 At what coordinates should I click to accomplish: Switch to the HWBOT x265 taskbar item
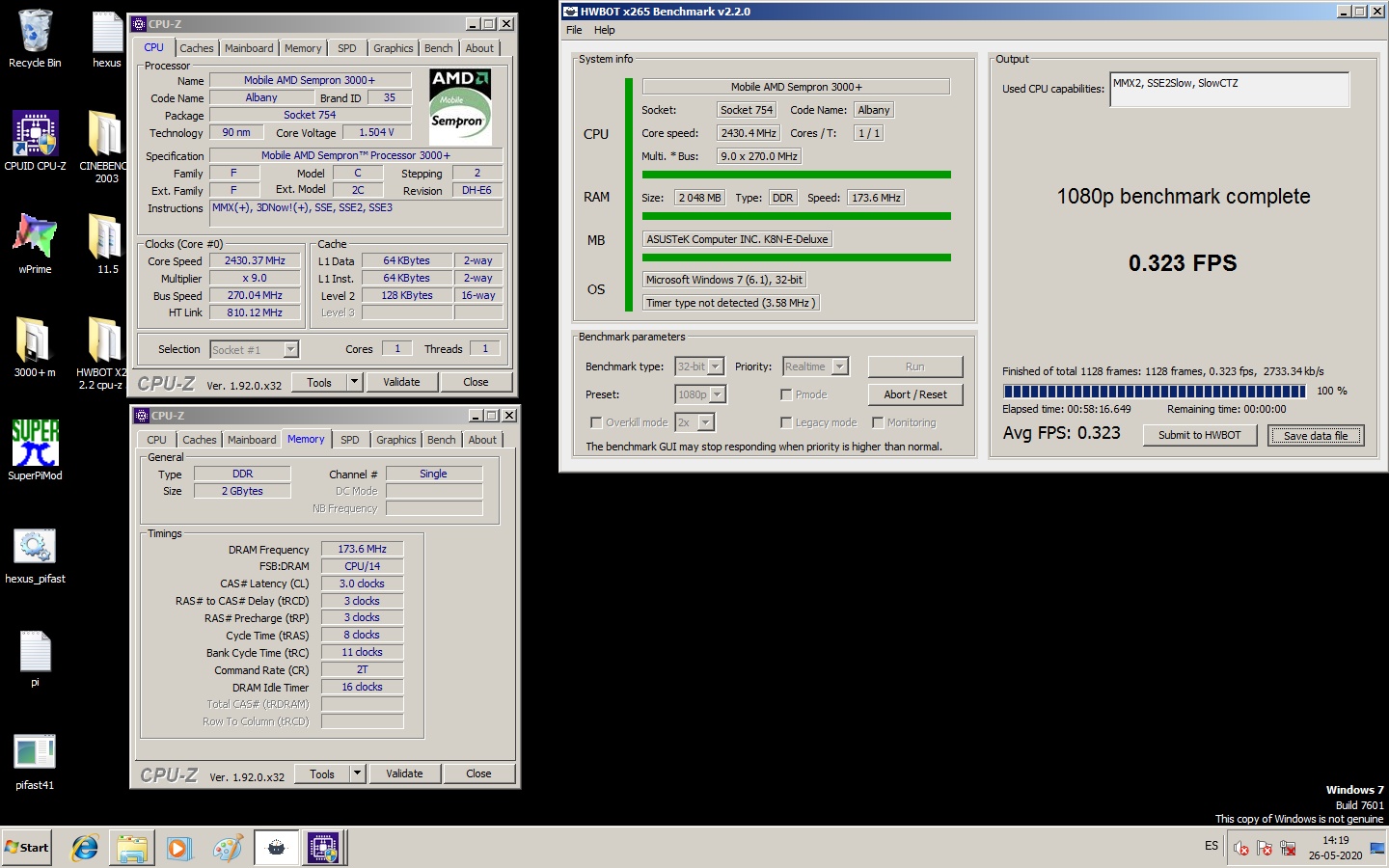(x=276, y=848)
